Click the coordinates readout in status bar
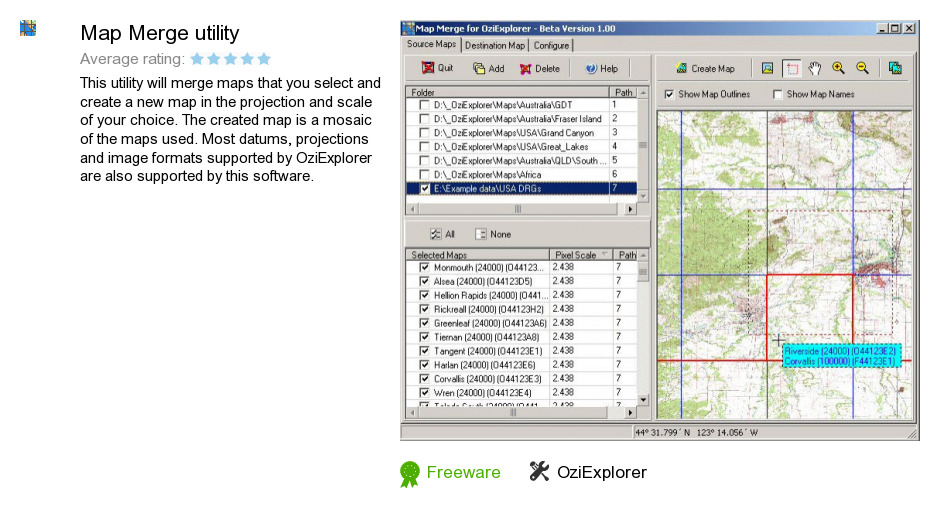The width and height of the screenshot is (940, 518). click(x=696, y=432)
